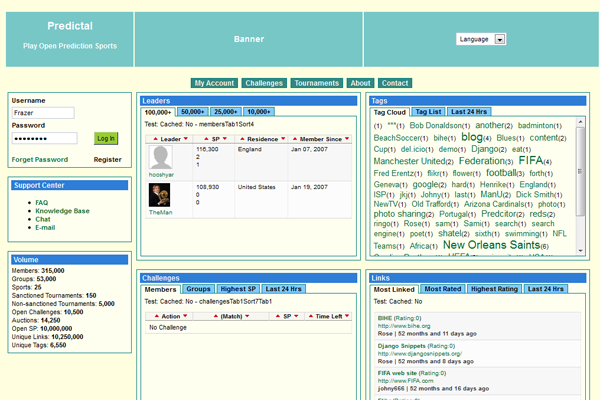
Task: Sort challenges SP column descending arrow
Action: tap(296, 316)
